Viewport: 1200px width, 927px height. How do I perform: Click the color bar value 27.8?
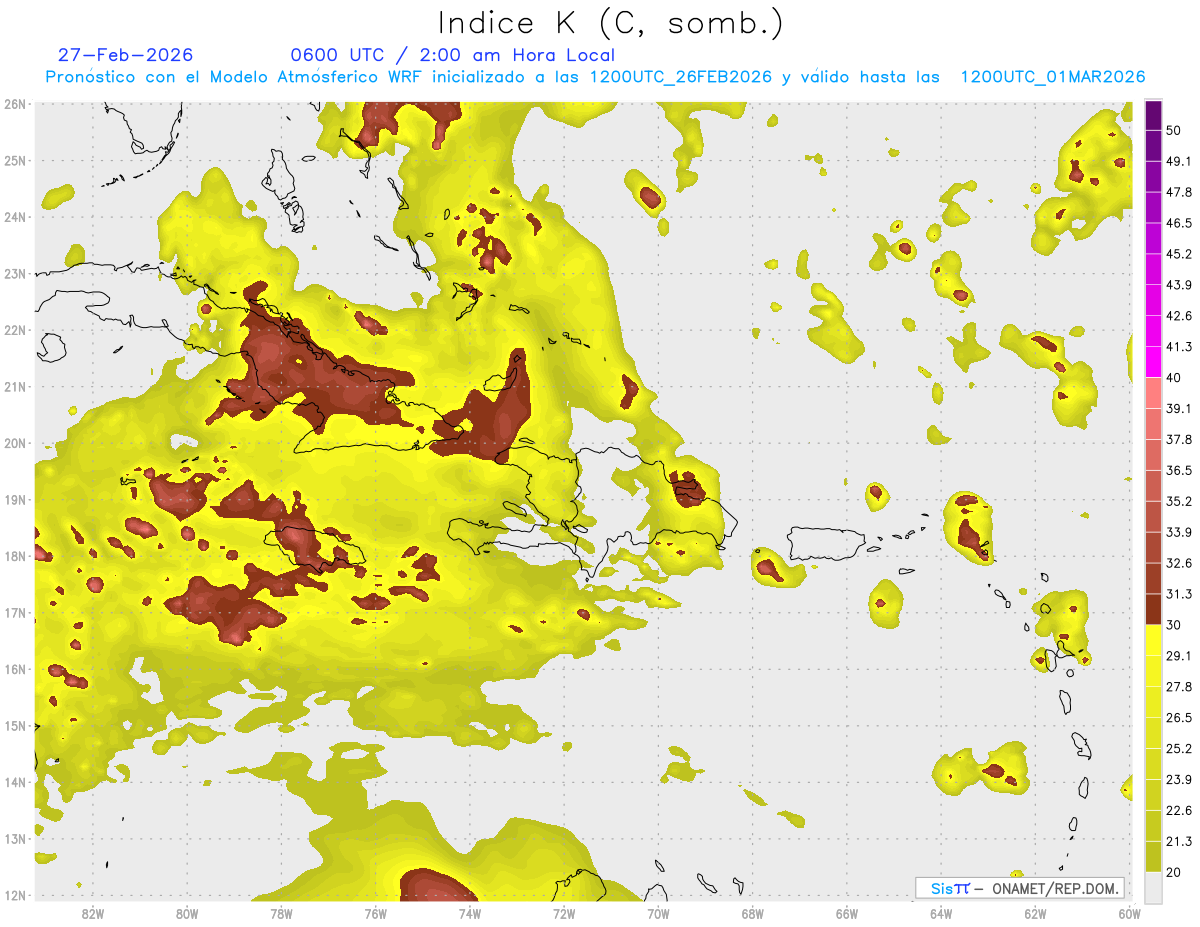pos(1179,687)
